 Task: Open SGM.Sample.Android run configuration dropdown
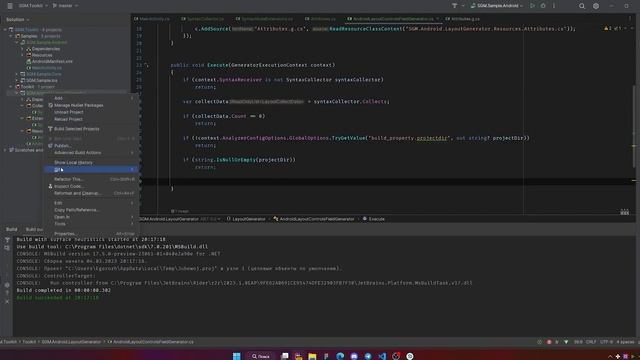pos(496,6)
